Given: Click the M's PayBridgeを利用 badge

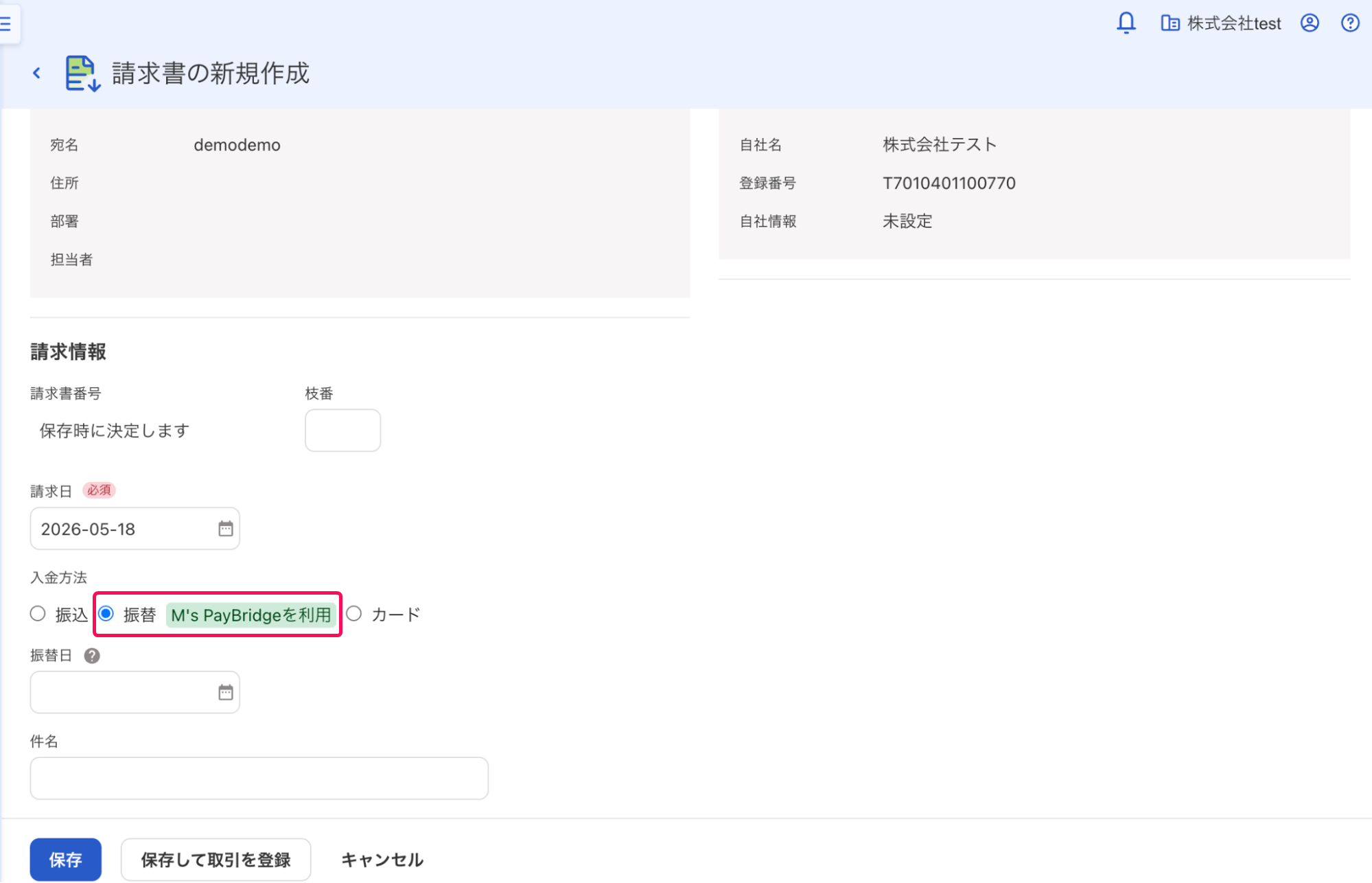Looking at the screenshot, I should coord(251,615).
